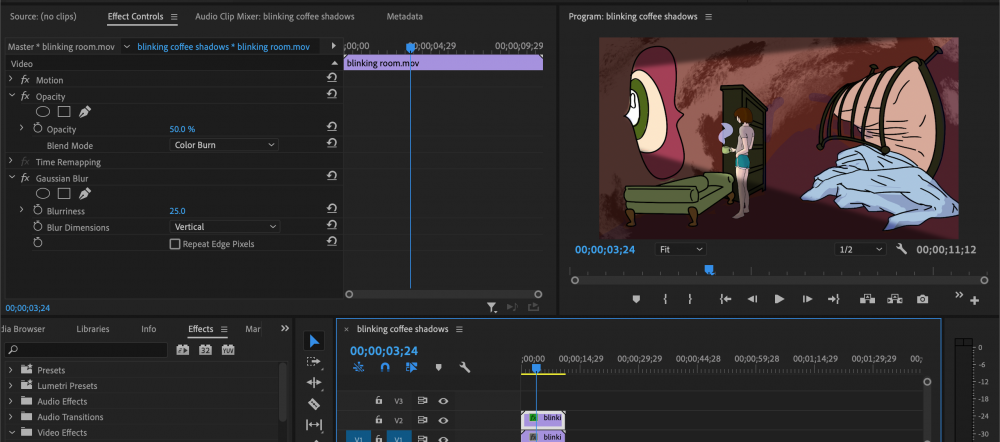This screenshot has width=1000, height=442.
Task: Mark In point in Program monitor
Action: click(x=665, y=298)
